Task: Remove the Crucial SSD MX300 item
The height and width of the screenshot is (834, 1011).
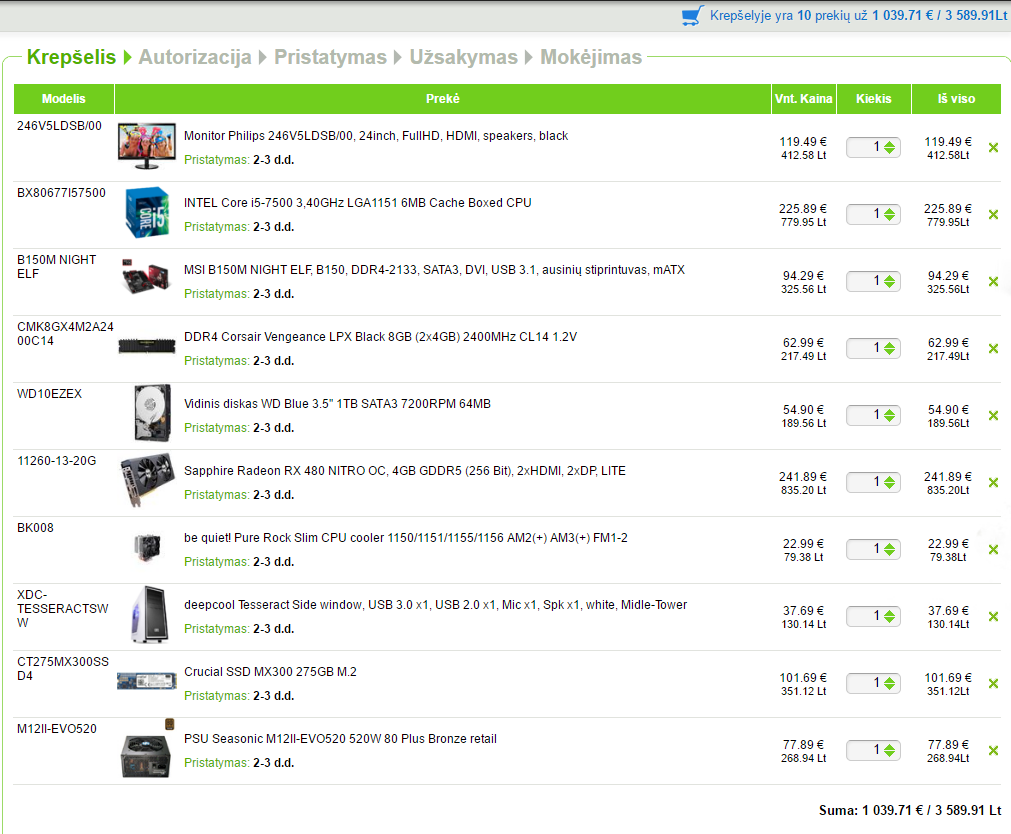Action: (x=993, y=684)
